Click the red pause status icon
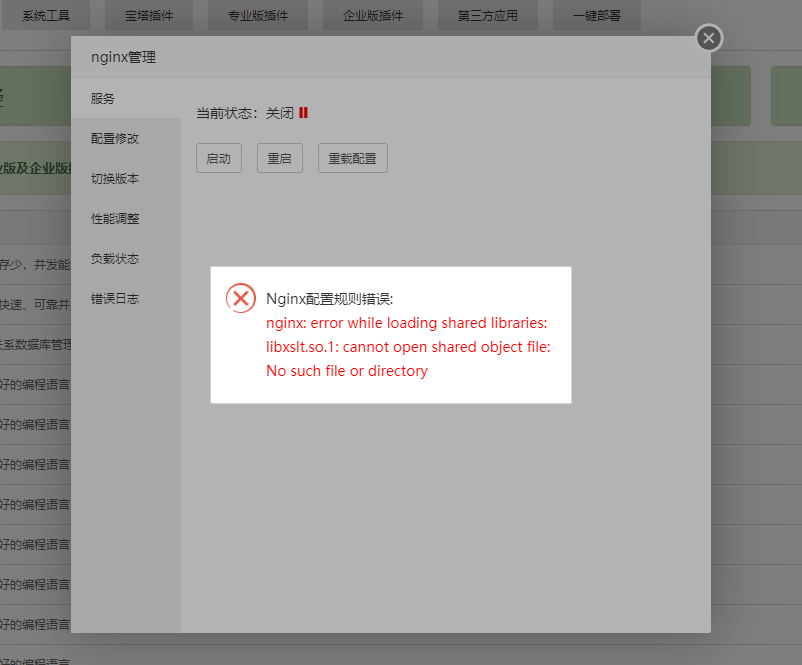Screen dimensions: 802x665 303,113
